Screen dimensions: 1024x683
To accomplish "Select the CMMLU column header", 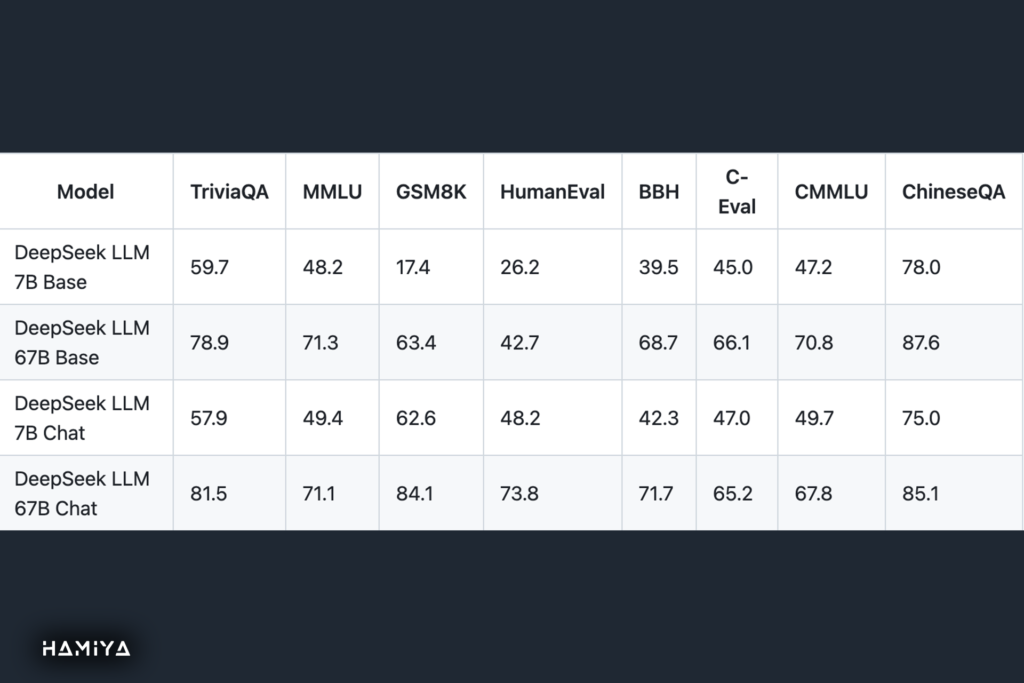I will point(831,192).
